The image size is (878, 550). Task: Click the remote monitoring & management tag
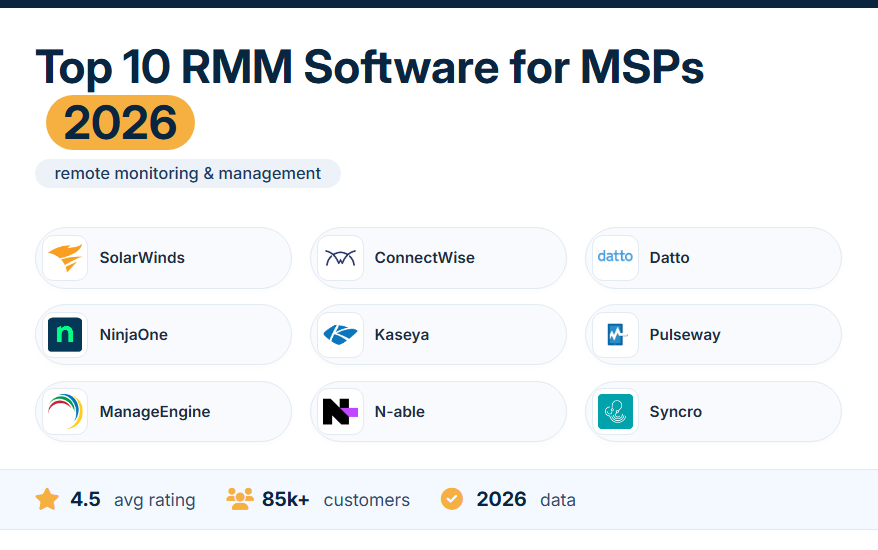[x=188, y=174]
